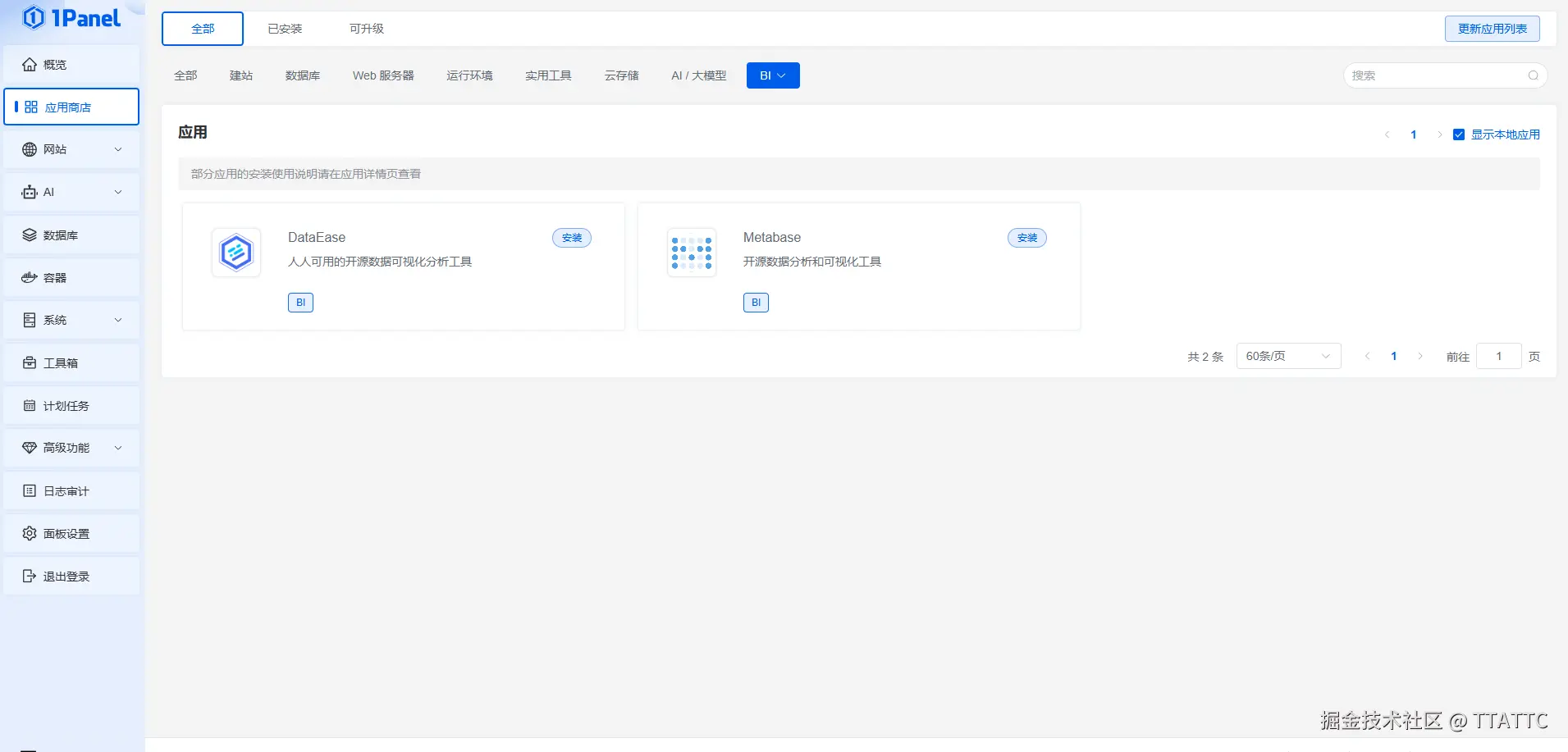This screenshot has width=1568, height=752.
Task: Go to previous page in top pager
Action: [x=1387, y=134]
